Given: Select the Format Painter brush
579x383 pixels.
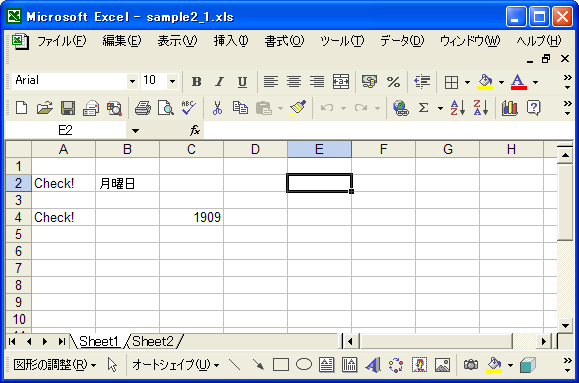Looking at the screenshot, I should click(298, 107).
